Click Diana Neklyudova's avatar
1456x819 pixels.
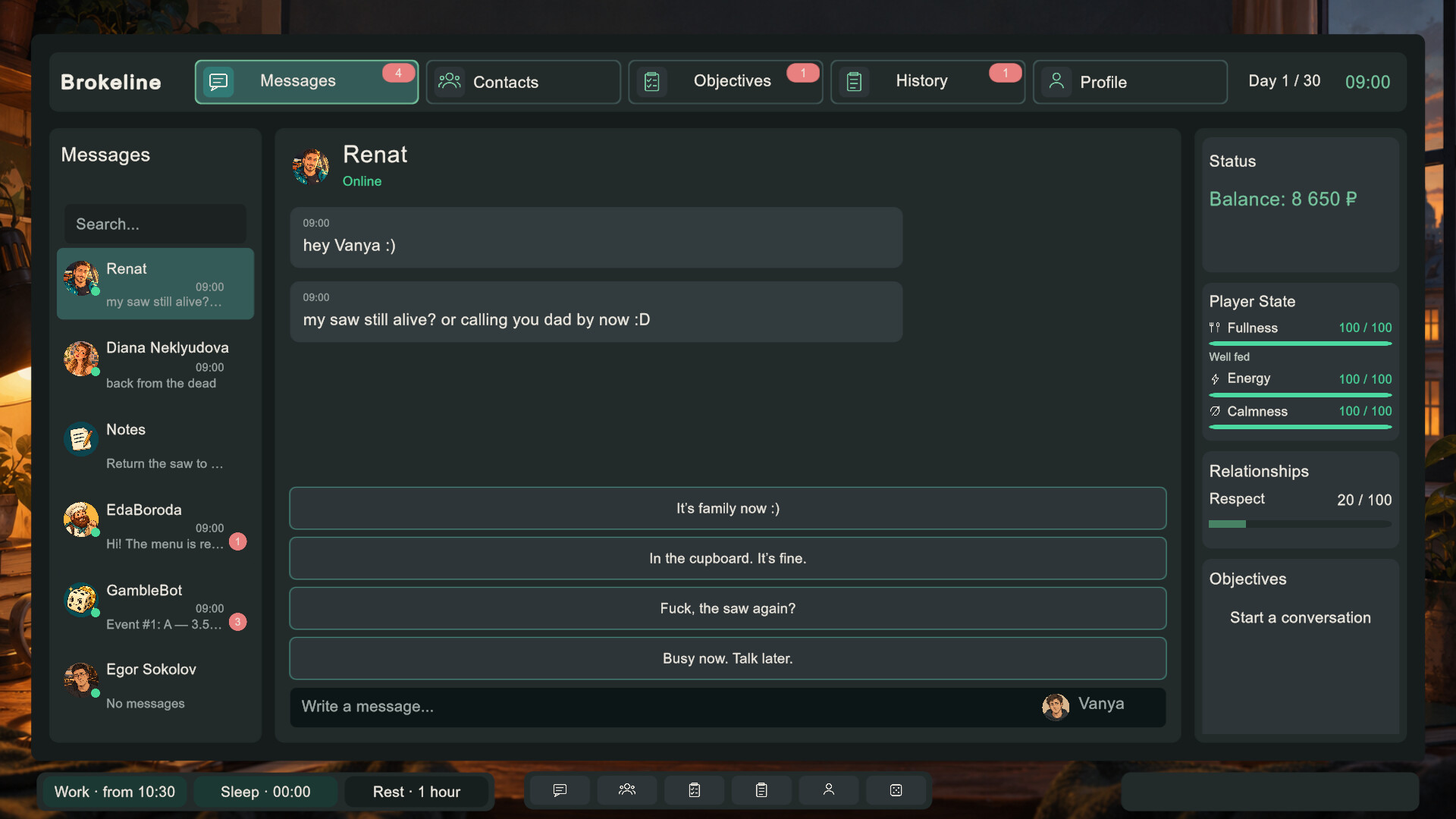[81, 358]
